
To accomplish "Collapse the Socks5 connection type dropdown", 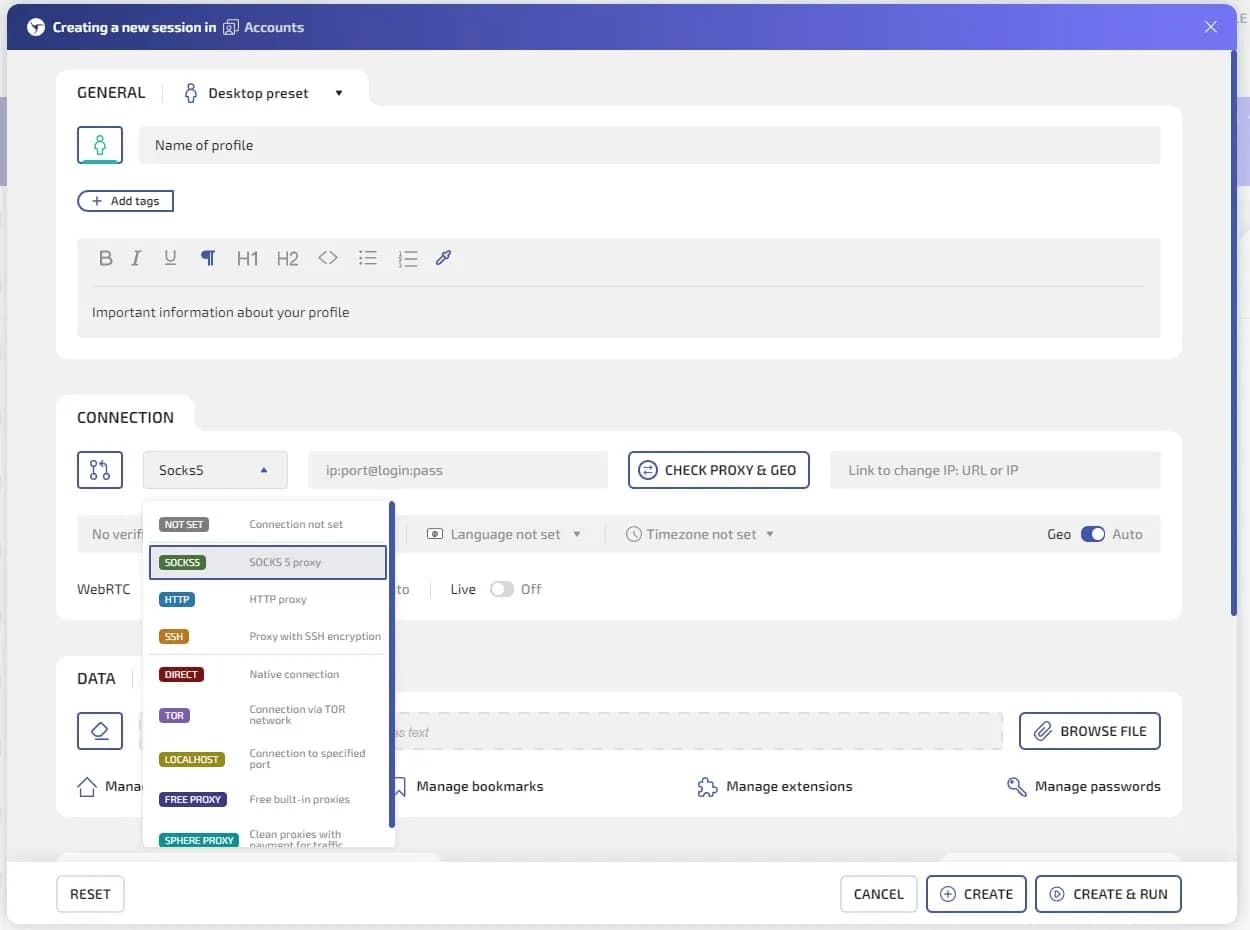I will click(x=215, y=470).
